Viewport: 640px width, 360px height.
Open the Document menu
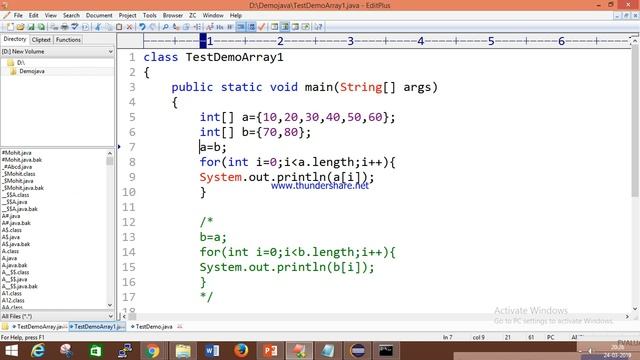(x=99, y=16)
